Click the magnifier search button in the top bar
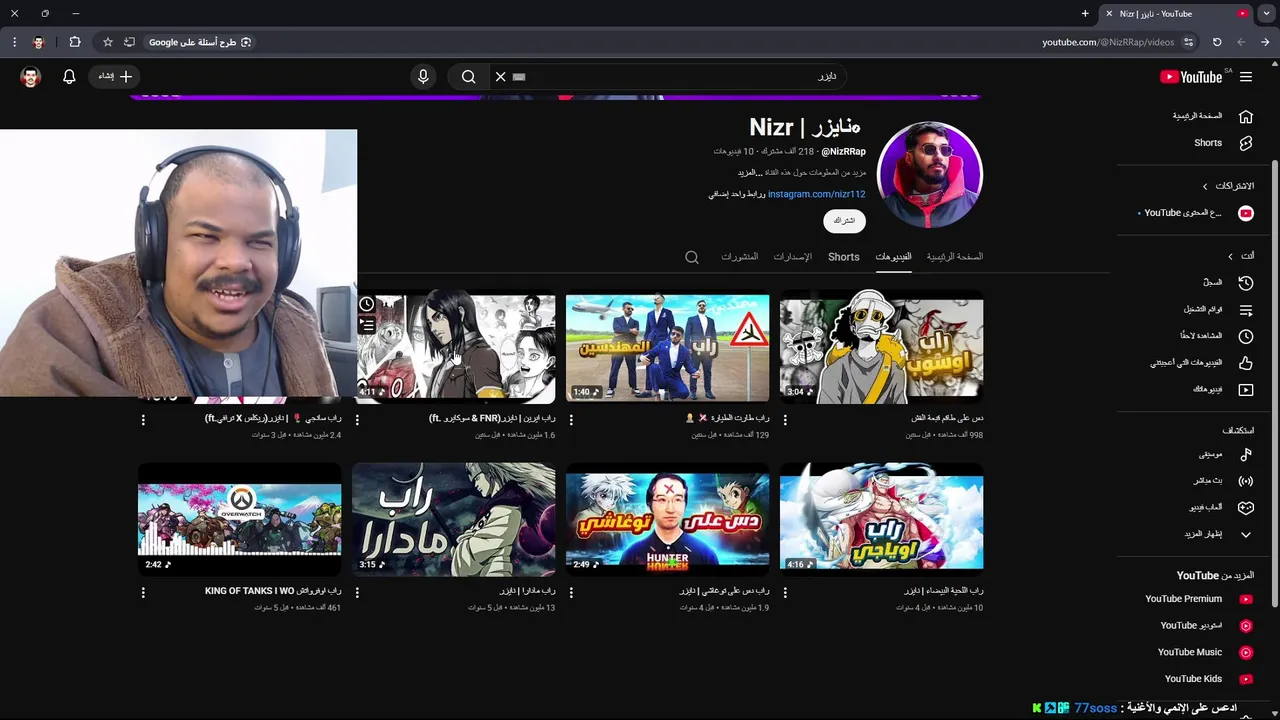The image size is (1280, 720). [468, 77]
